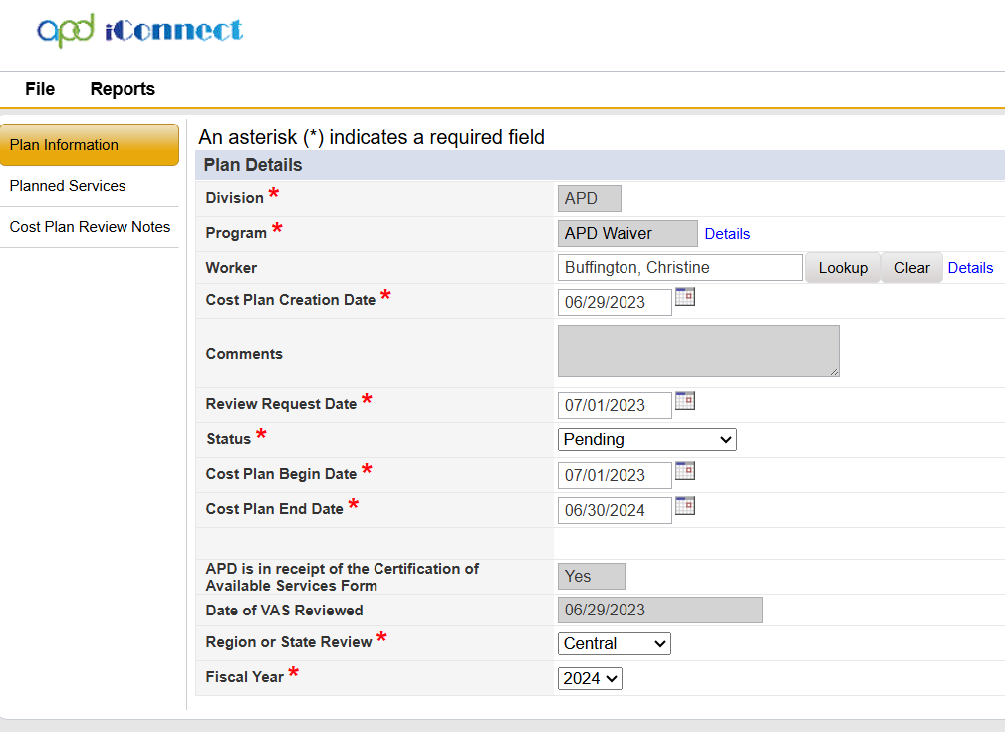Open the Worker Details link

point(970,268)
